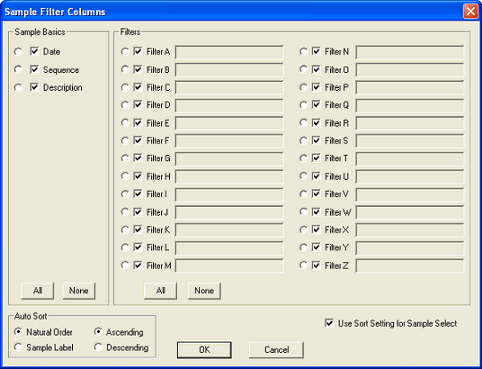Click All button in Sample Basics
The height and width of the screenshot is (369, 482).
37,291
